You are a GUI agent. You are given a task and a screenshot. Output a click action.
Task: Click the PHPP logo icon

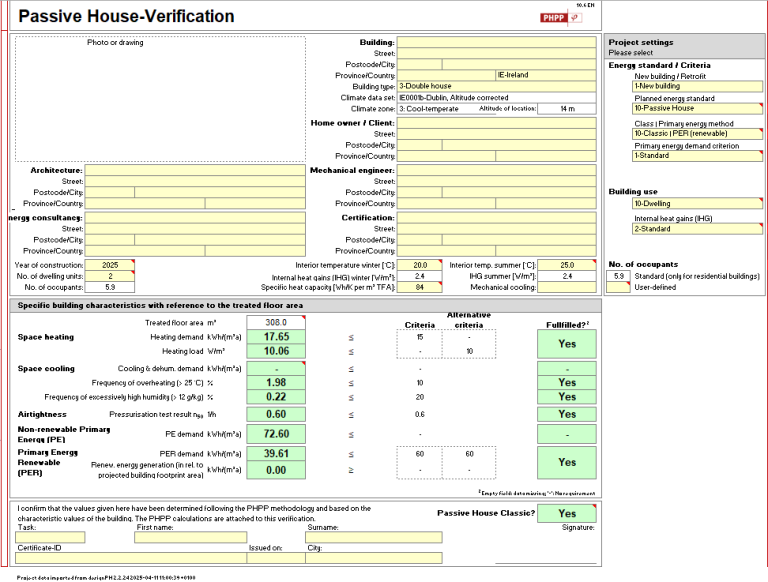pyautogui.click(x=561, y=18)
